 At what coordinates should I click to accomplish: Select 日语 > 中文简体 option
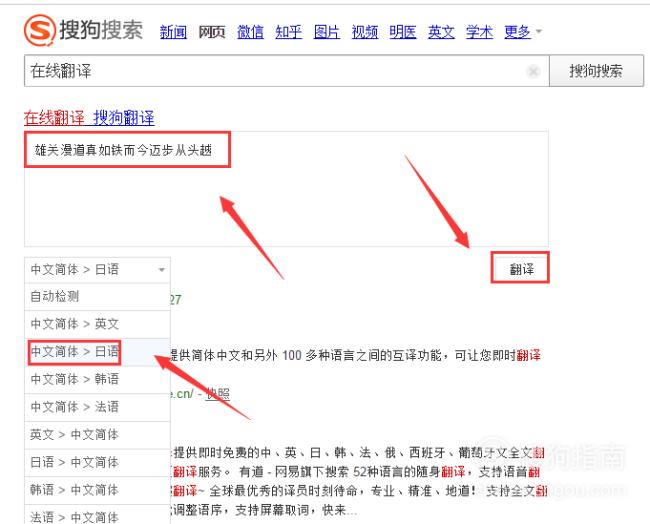(97, 462)
